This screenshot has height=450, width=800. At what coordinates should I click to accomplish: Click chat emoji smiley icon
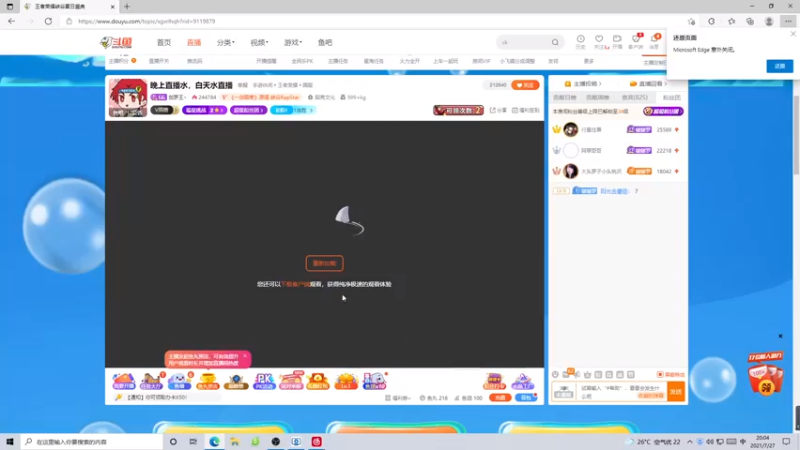point(555,374)
